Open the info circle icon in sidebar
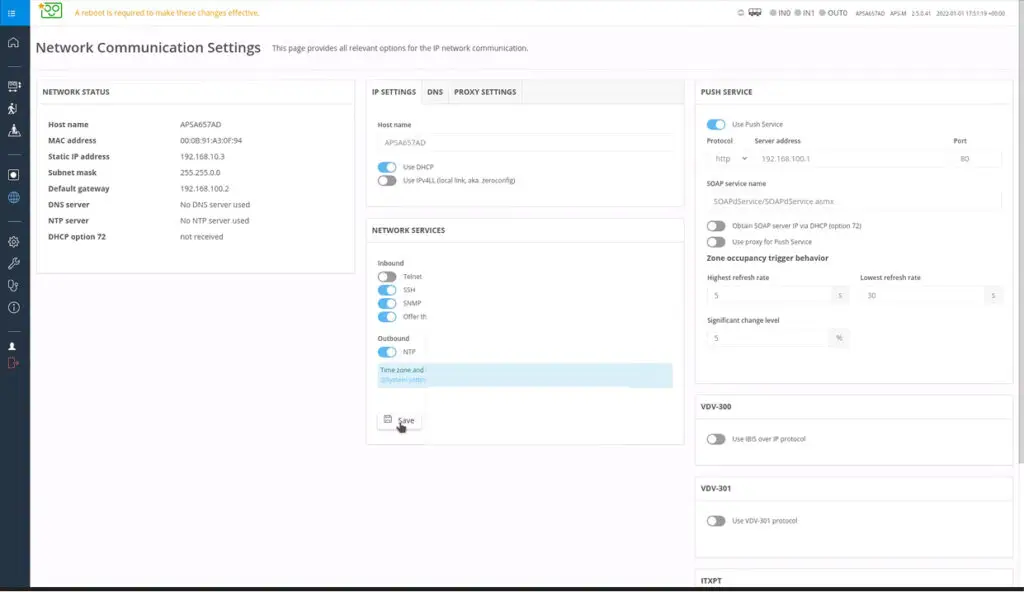This screenshot has height=592, width=1024. pos(13,308)
